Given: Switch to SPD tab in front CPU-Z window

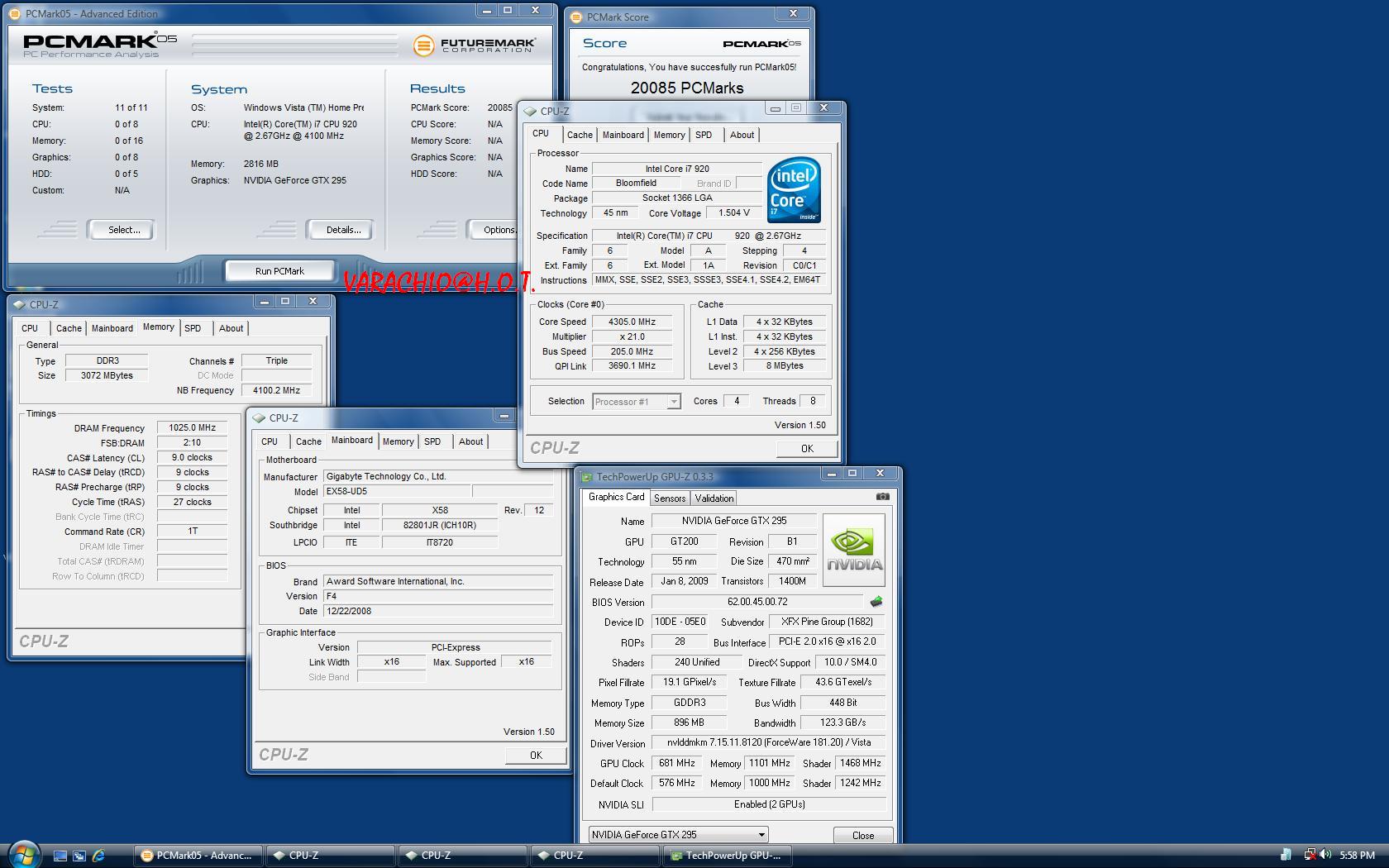Looking at the screenshot, I should click(x=704, y=135).
